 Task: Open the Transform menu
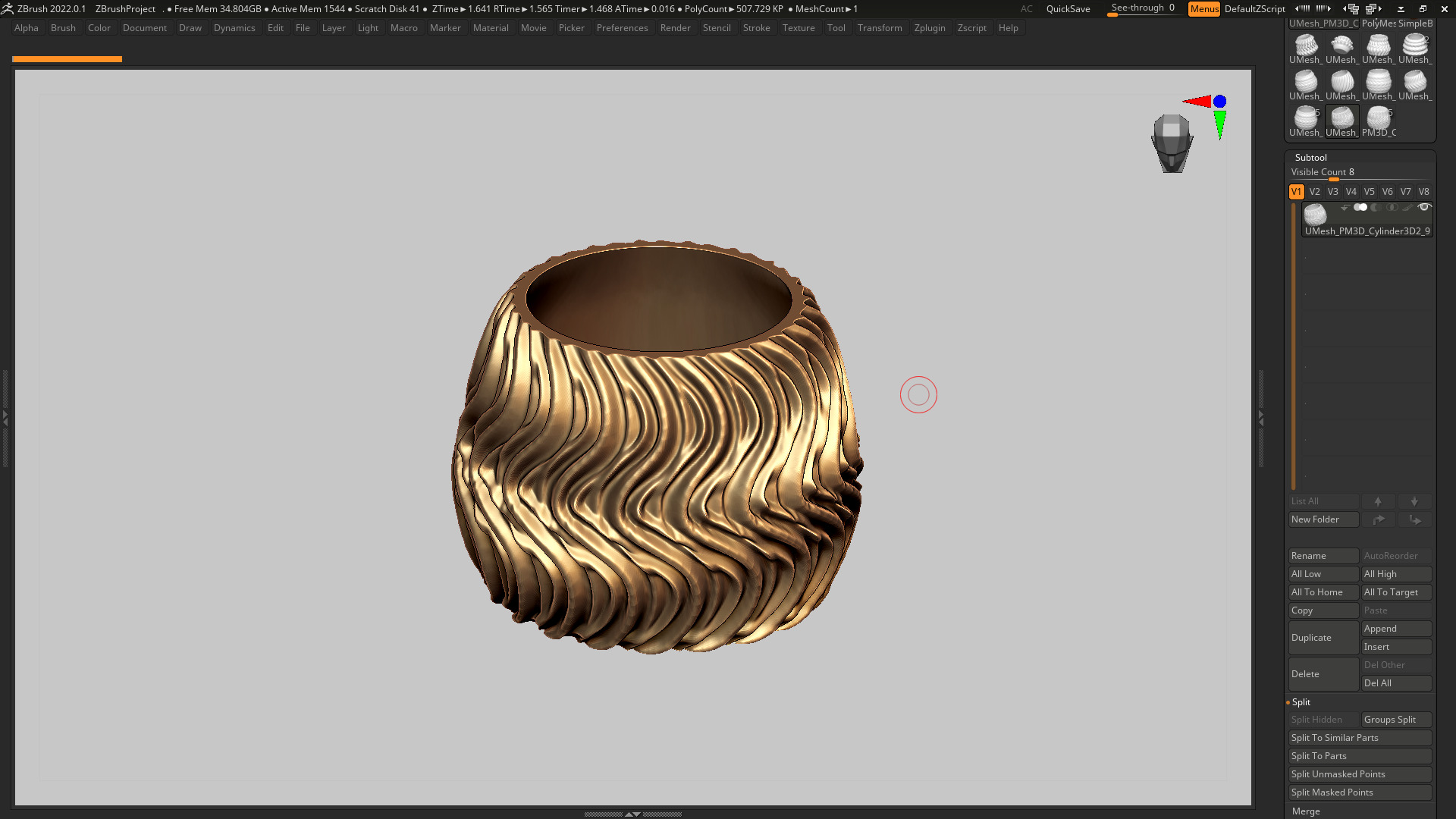(x=880, y=28)
